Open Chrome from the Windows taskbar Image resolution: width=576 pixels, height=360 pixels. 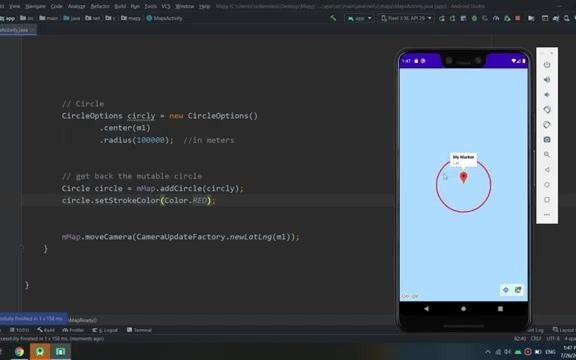click(x=19, y=352)
